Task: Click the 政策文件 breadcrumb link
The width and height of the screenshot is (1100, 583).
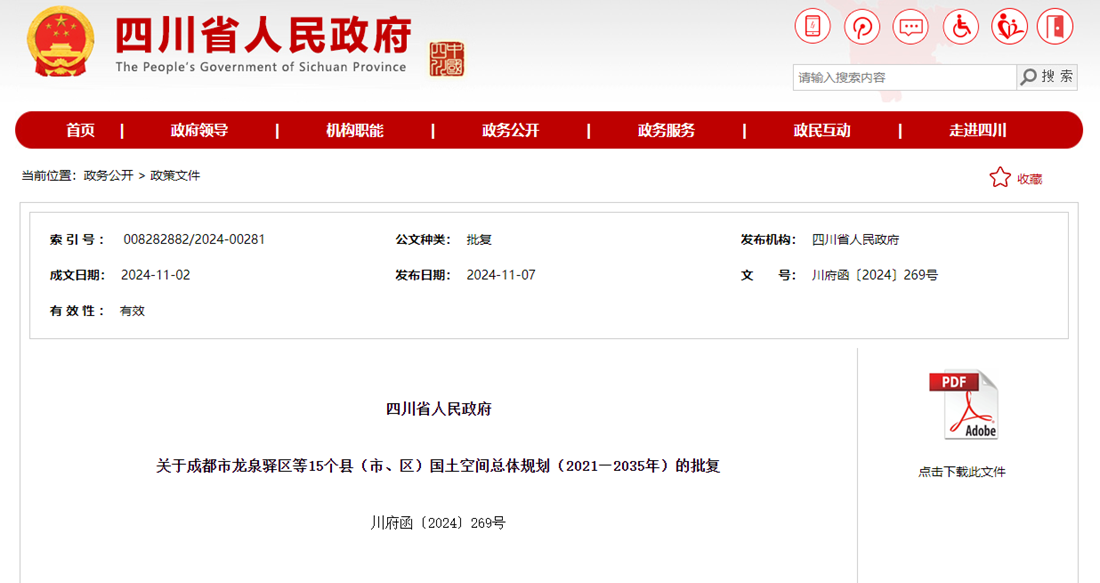Action: click(x=175, y=175)
